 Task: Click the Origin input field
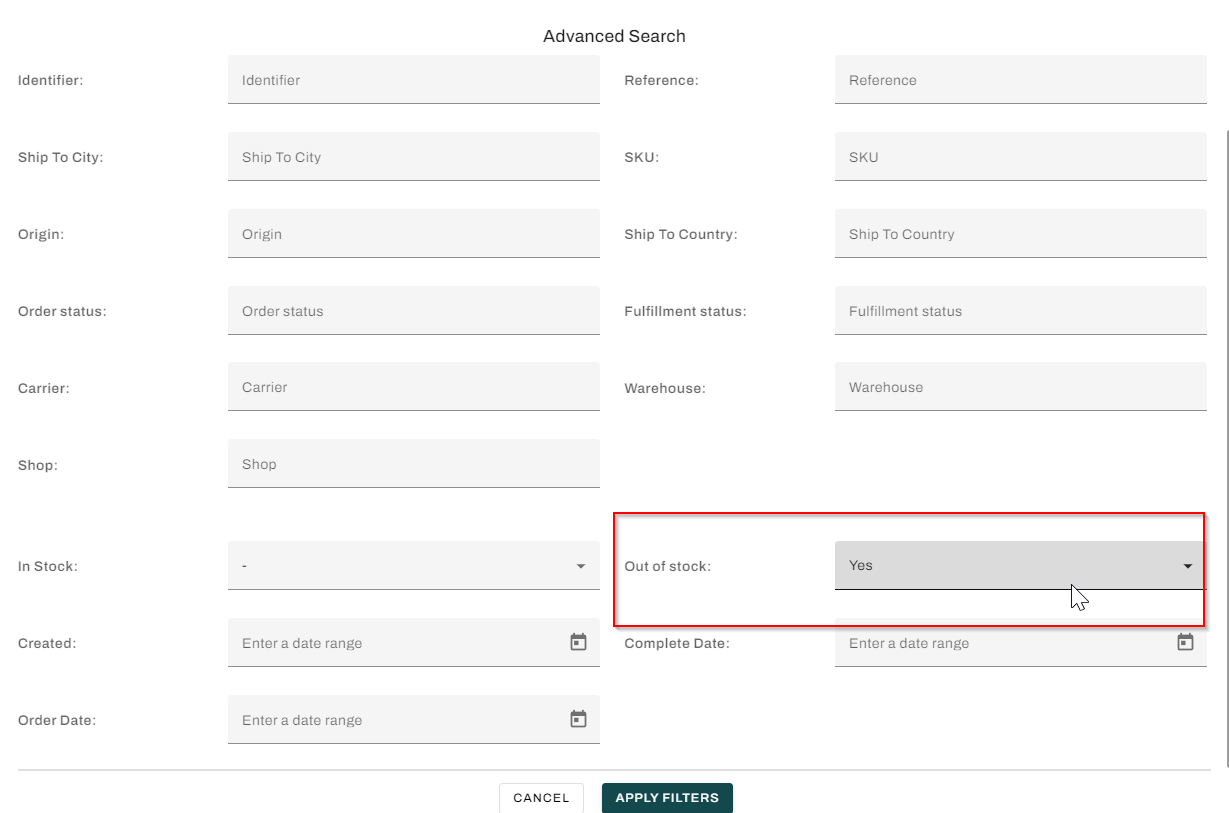point(414,234)
